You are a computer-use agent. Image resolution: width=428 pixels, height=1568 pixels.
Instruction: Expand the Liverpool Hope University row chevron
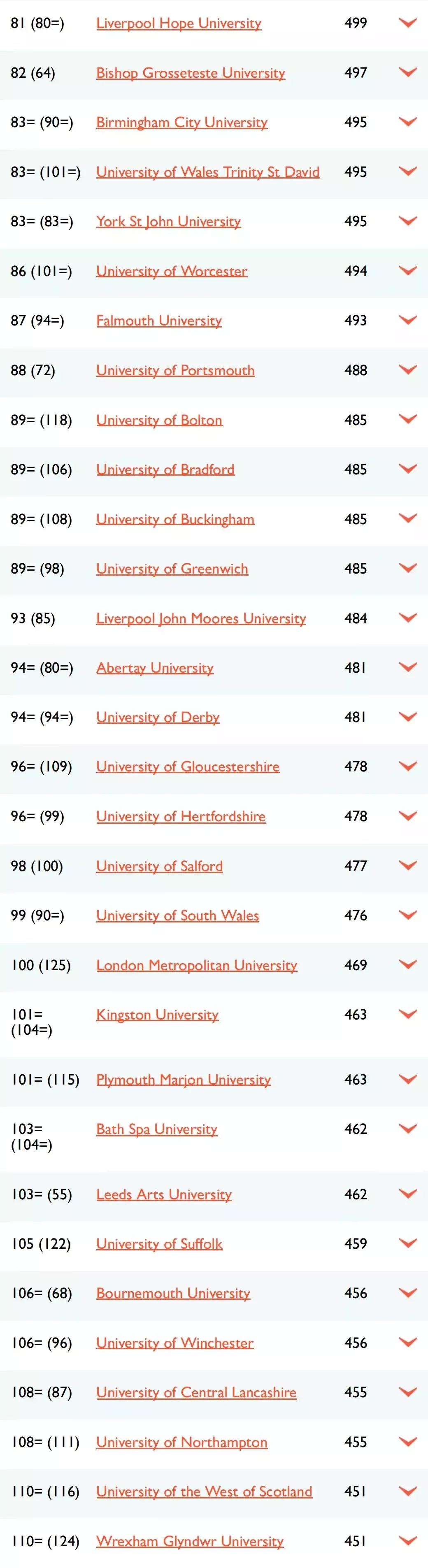[407, 23]
